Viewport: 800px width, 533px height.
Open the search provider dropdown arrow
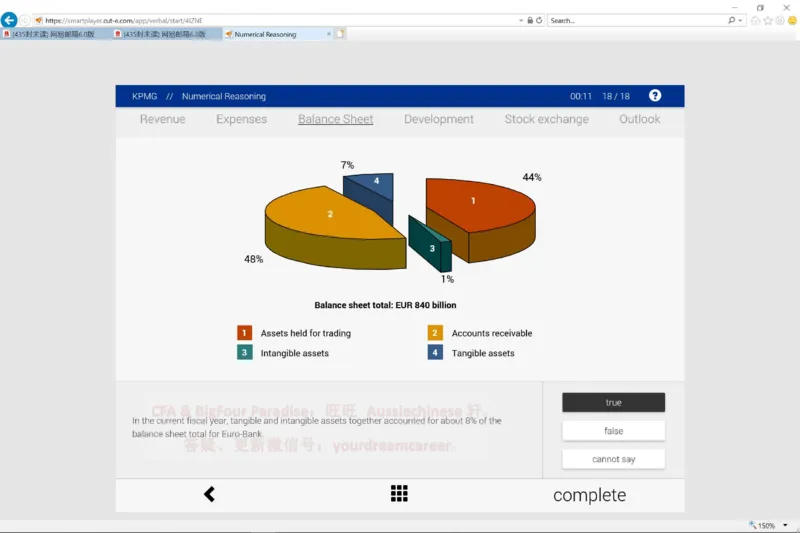pyautogui.click(x=741, y=20)
